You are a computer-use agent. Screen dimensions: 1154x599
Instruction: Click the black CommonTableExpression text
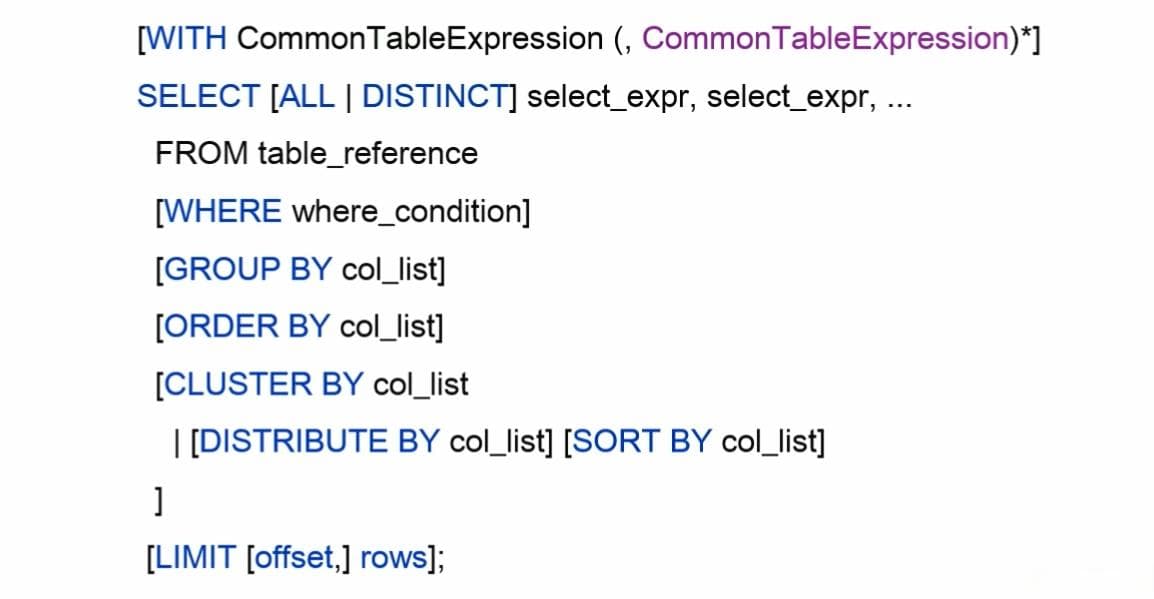coord(420,39)
